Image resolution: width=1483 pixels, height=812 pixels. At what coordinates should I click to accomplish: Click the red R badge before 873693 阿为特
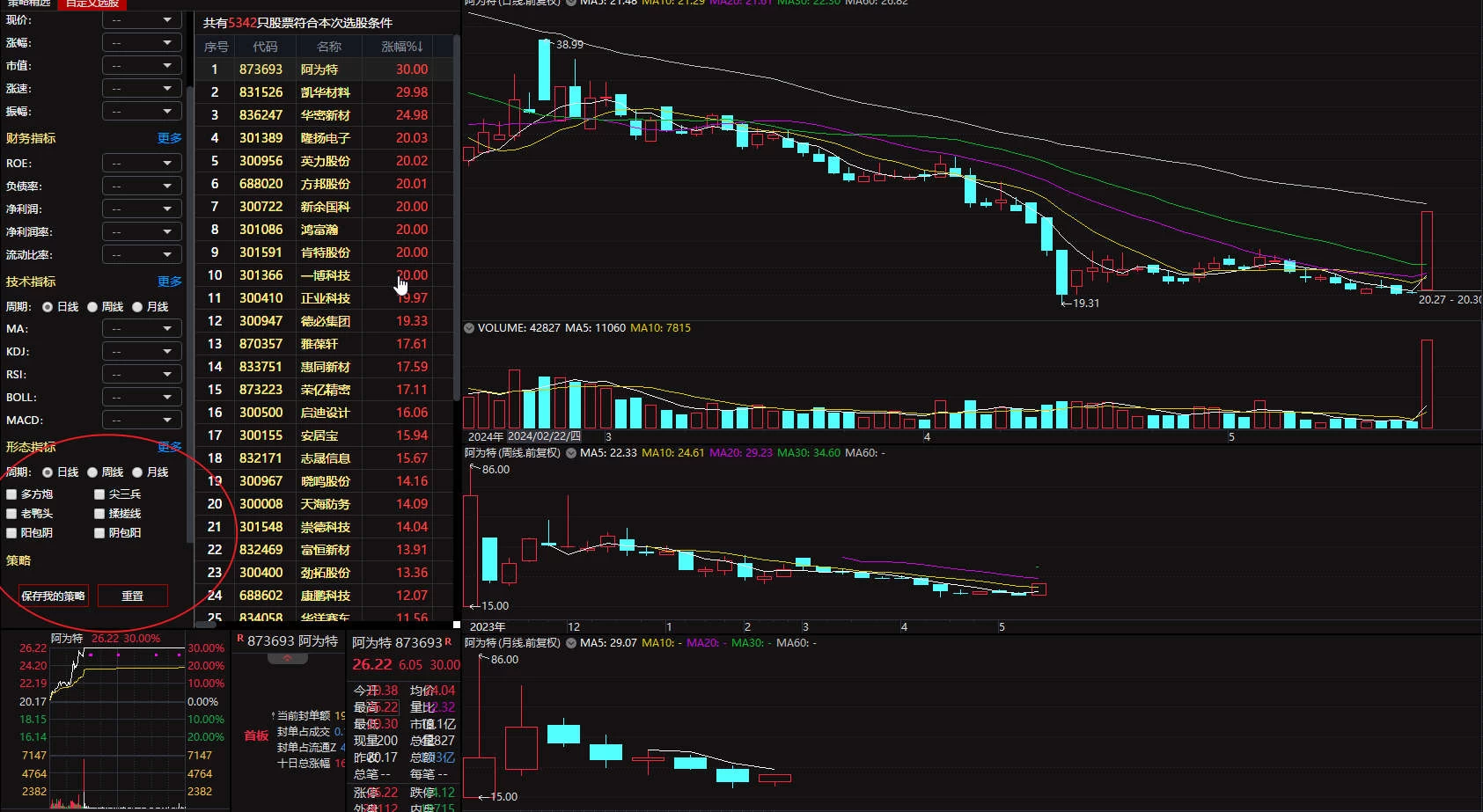coord(240,639)
